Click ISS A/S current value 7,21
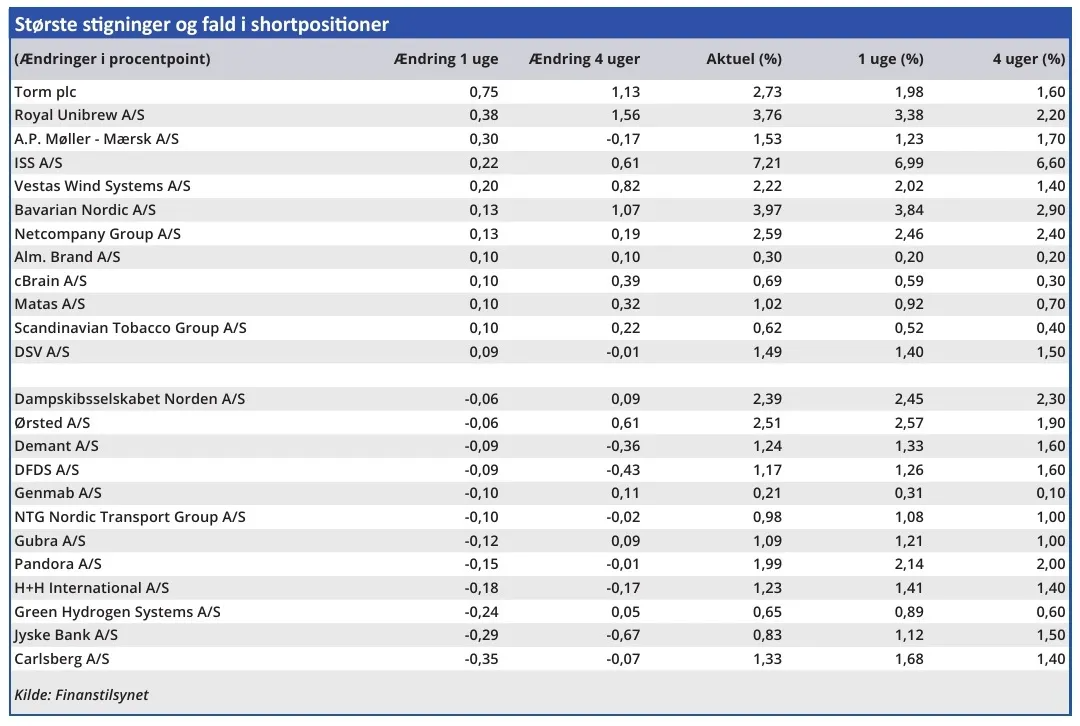 tap(766, 162)
